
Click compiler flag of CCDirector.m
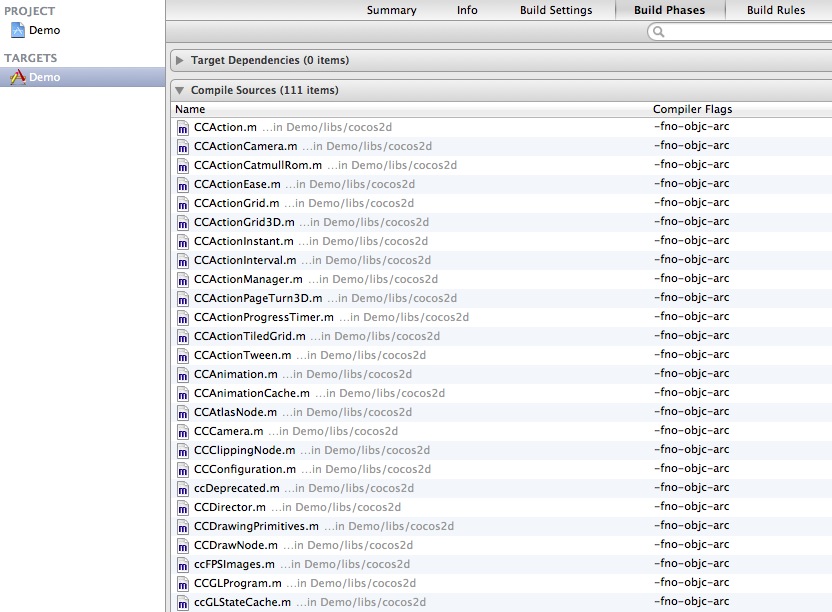click(x=691, y=506)
